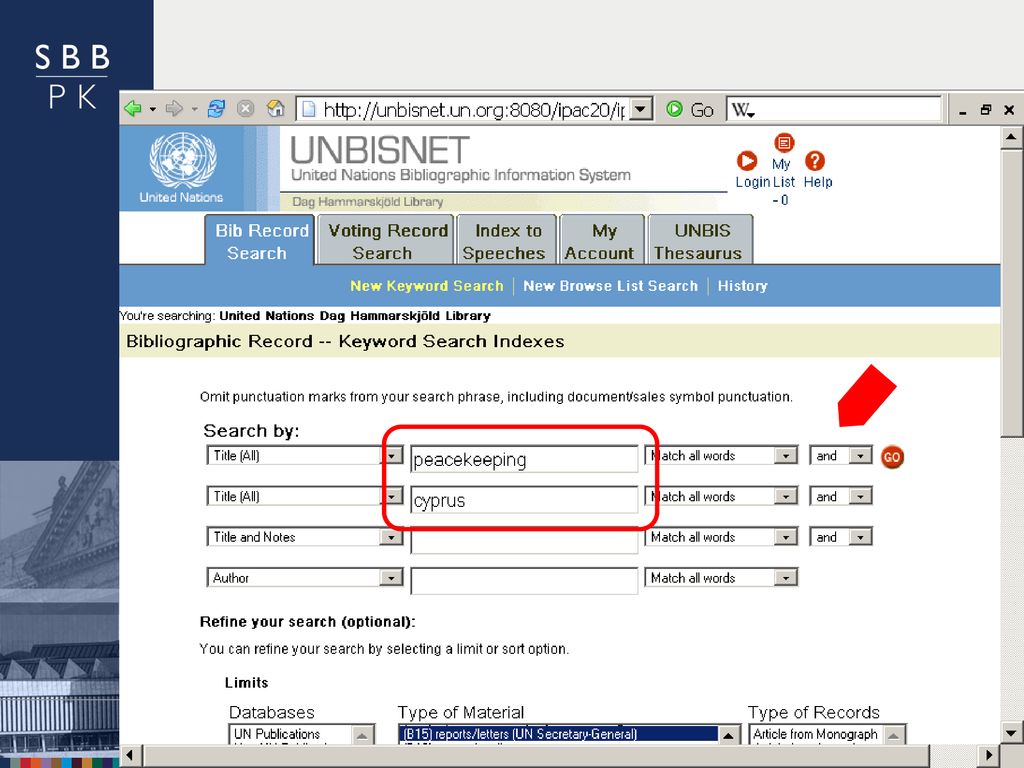Restore the browser window

[x=986, y=110]
